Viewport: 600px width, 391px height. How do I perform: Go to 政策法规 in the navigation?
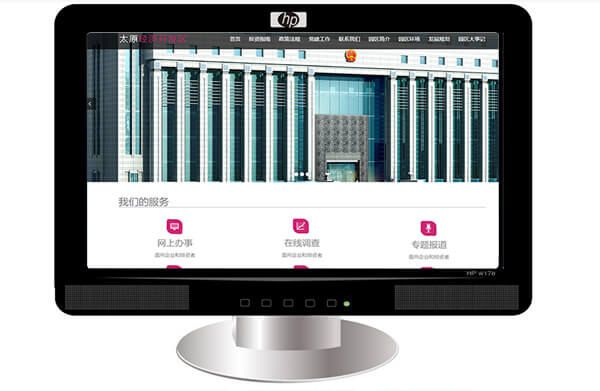(289, 39)
